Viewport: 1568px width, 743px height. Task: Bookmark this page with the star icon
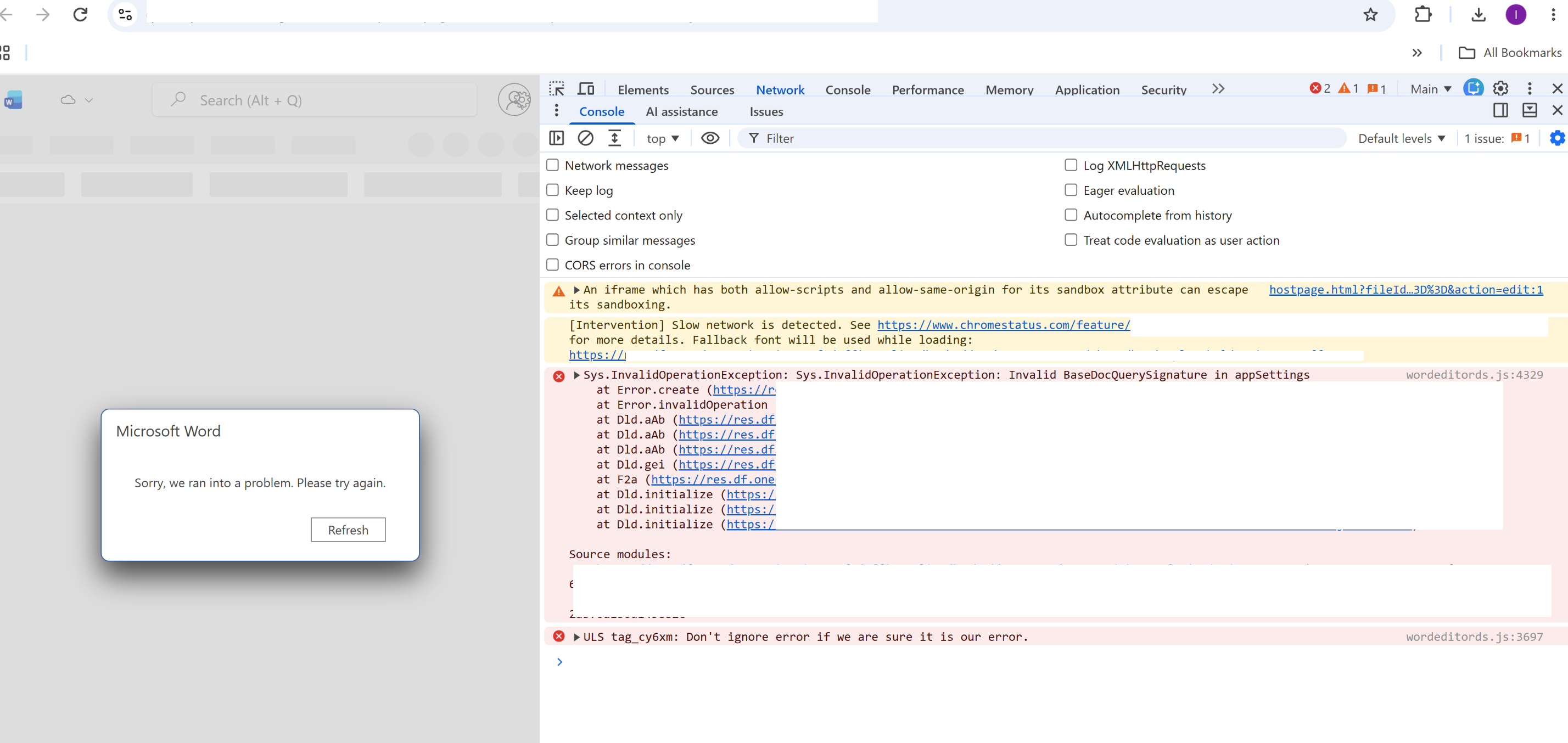1370,14
